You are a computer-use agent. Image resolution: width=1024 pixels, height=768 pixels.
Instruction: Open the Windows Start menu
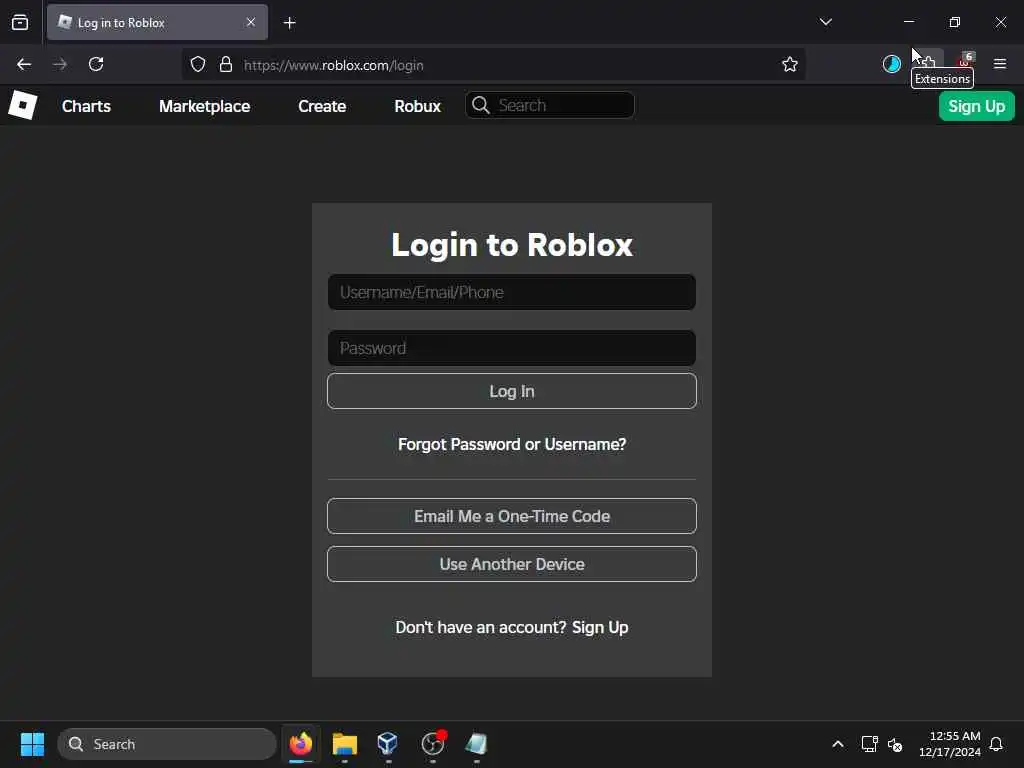[x=32, y=744]
